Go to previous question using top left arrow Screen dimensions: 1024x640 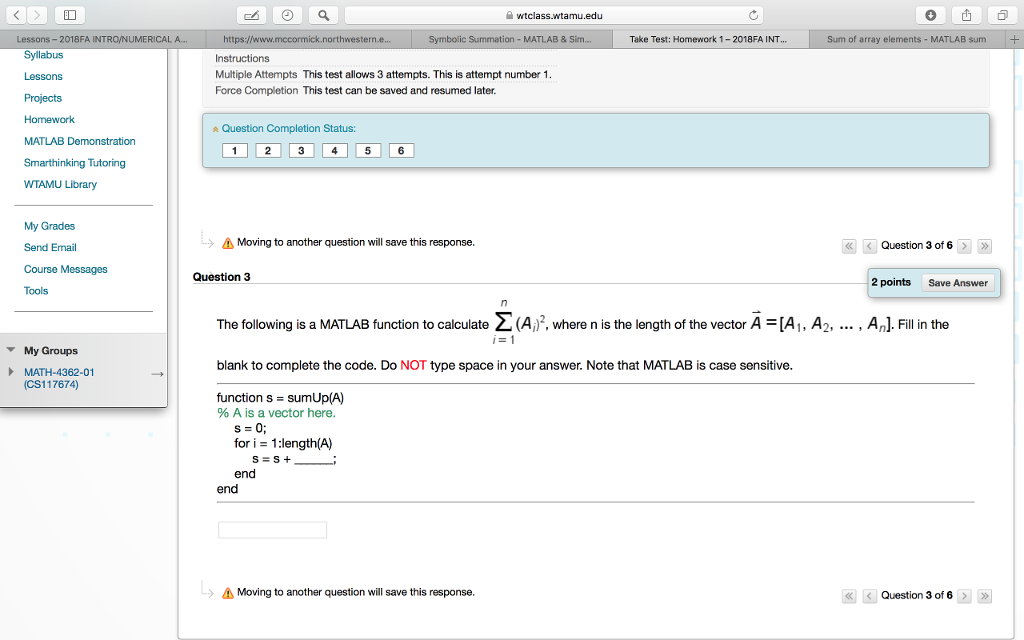869,246
